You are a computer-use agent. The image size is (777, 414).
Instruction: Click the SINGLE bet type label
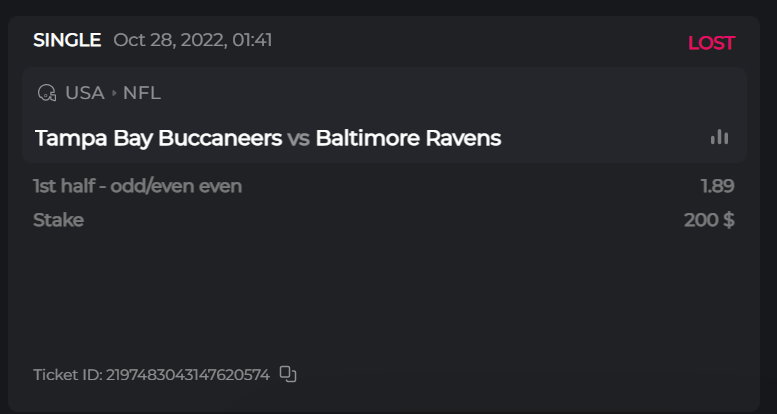click(x=67, y=41)
